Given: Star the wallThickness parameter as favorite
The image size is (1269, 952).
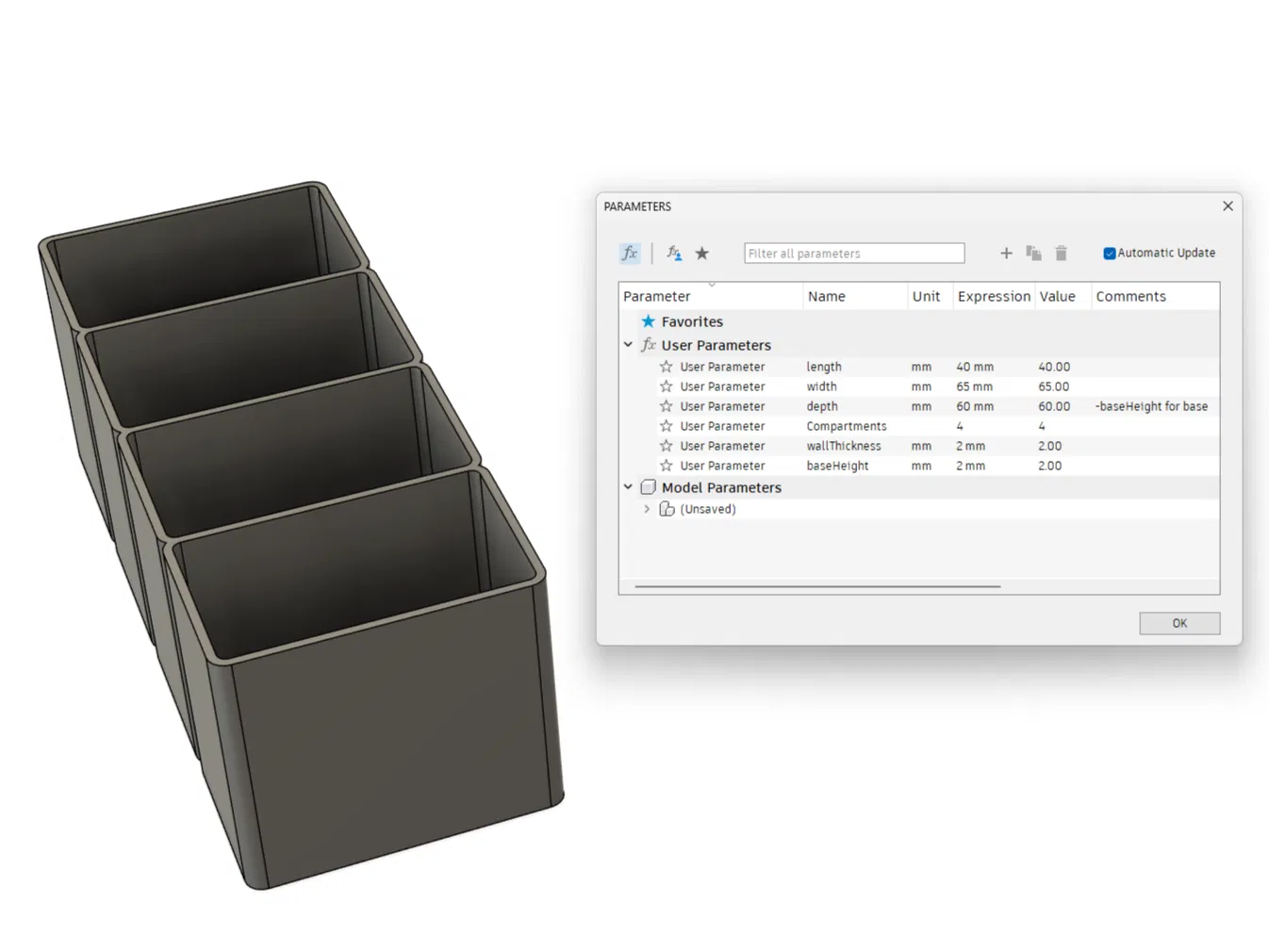Looking at the screenshot, I should [x=667, y=446].
